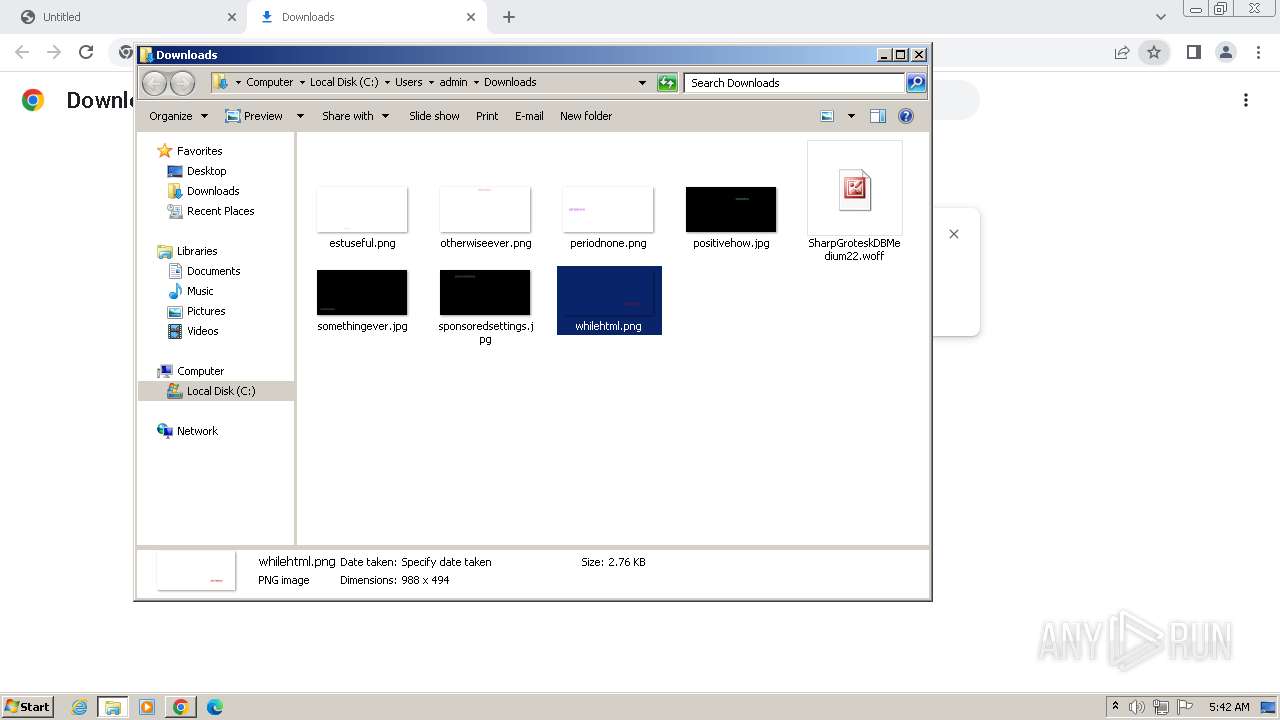
Task: Open Internet Explorer from taskbar
Action: tap(80, 707)
